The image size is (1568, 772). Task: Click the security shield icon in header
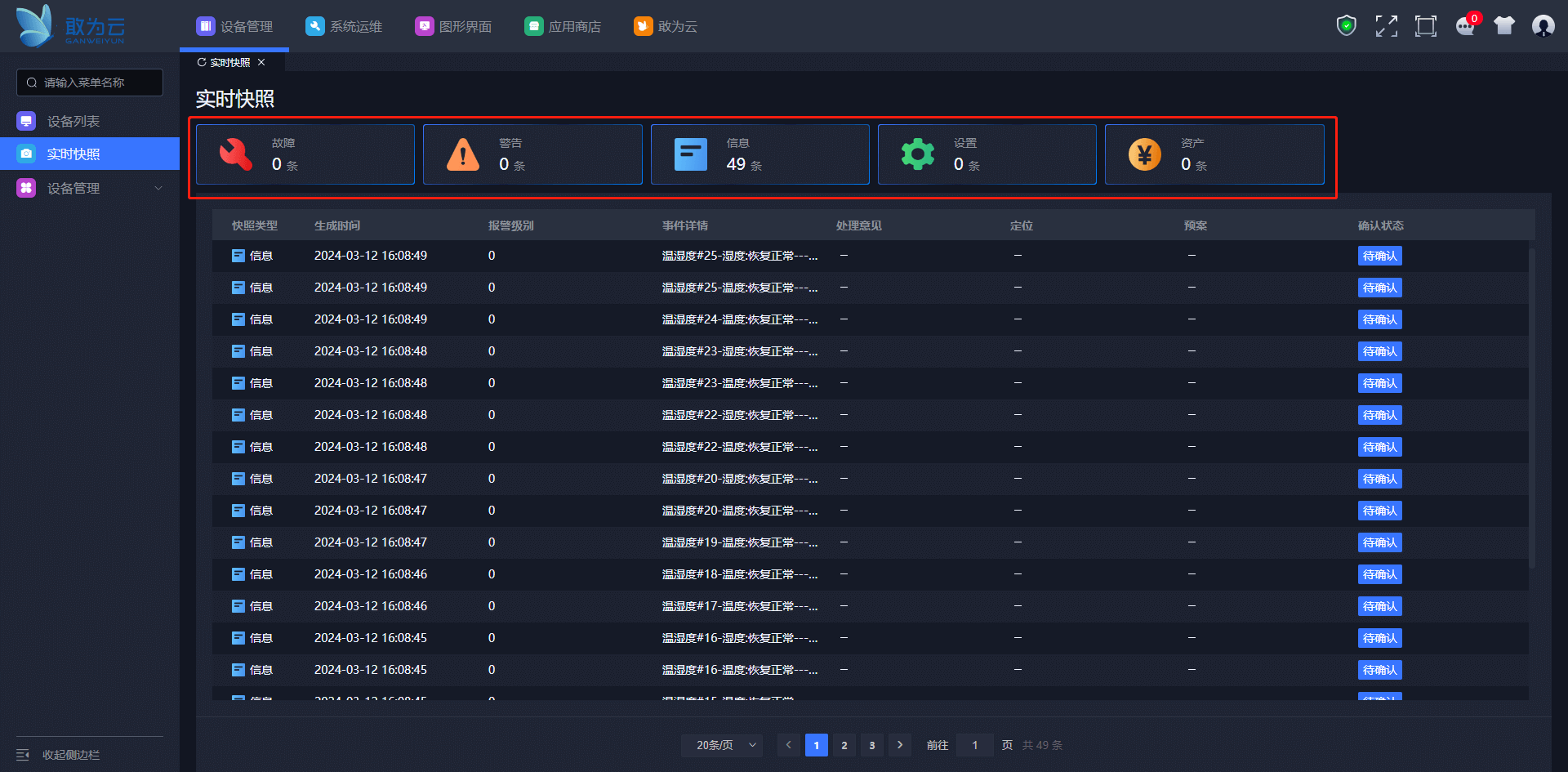point(1346,26)
